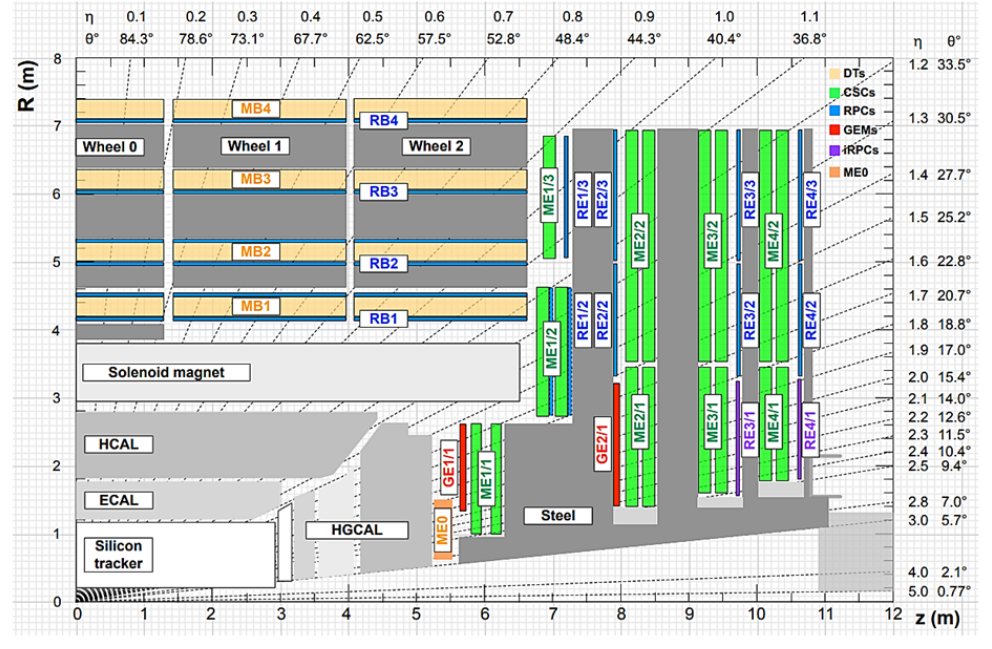Screen dimensions: 992x649
Task: Select the RE1/2 label
Action: tap(583, 320)
